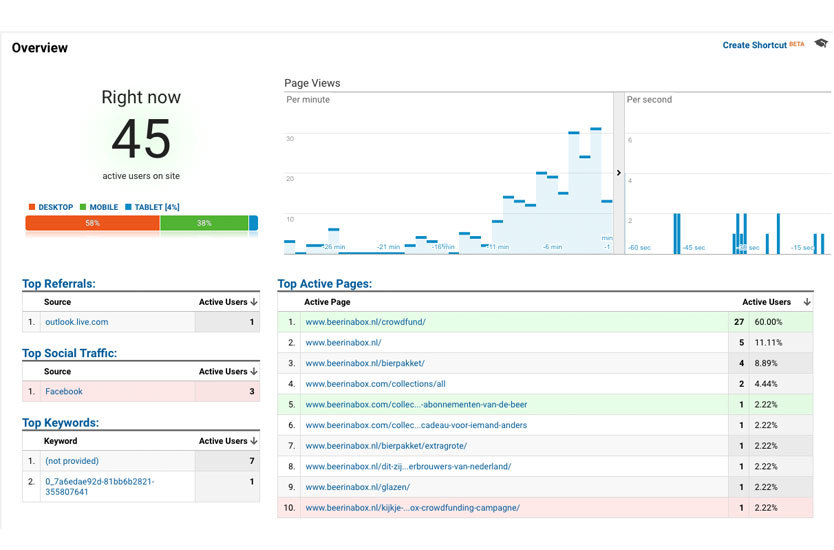Open the beerinabox.nl/crowdfund/ active page
Viewport: 834px width, 550px height.
tap(365, 322)
